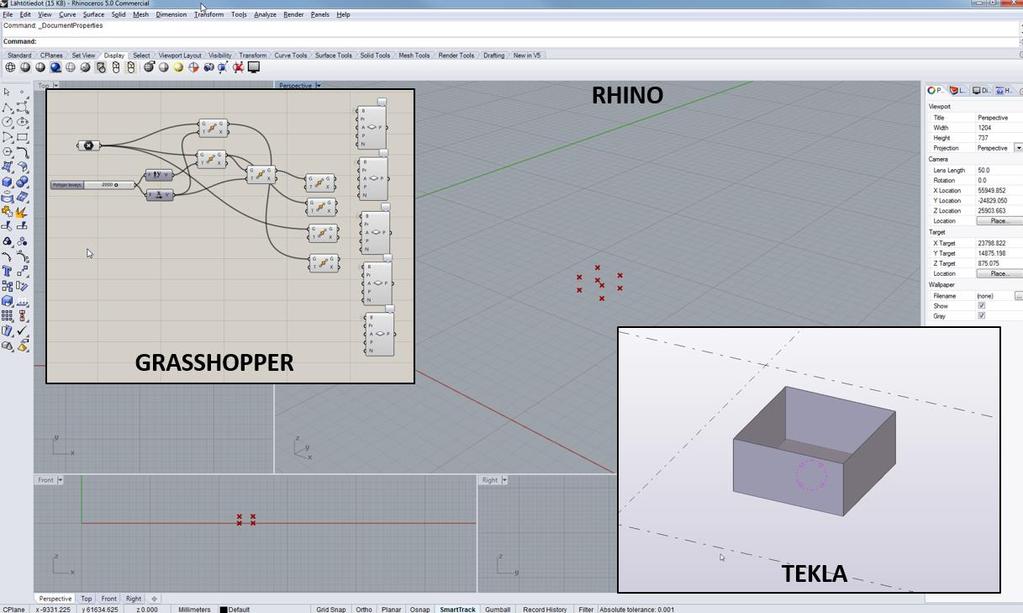This screenshot has height=613, width=1023.
Task: Click the Place button for target location
Action: [x=998, y=274]
